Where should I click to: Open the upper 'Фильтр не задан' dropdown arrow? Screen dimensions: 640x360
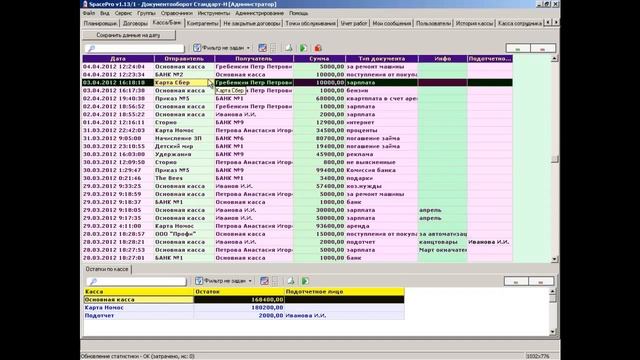[x=248, y=48]
